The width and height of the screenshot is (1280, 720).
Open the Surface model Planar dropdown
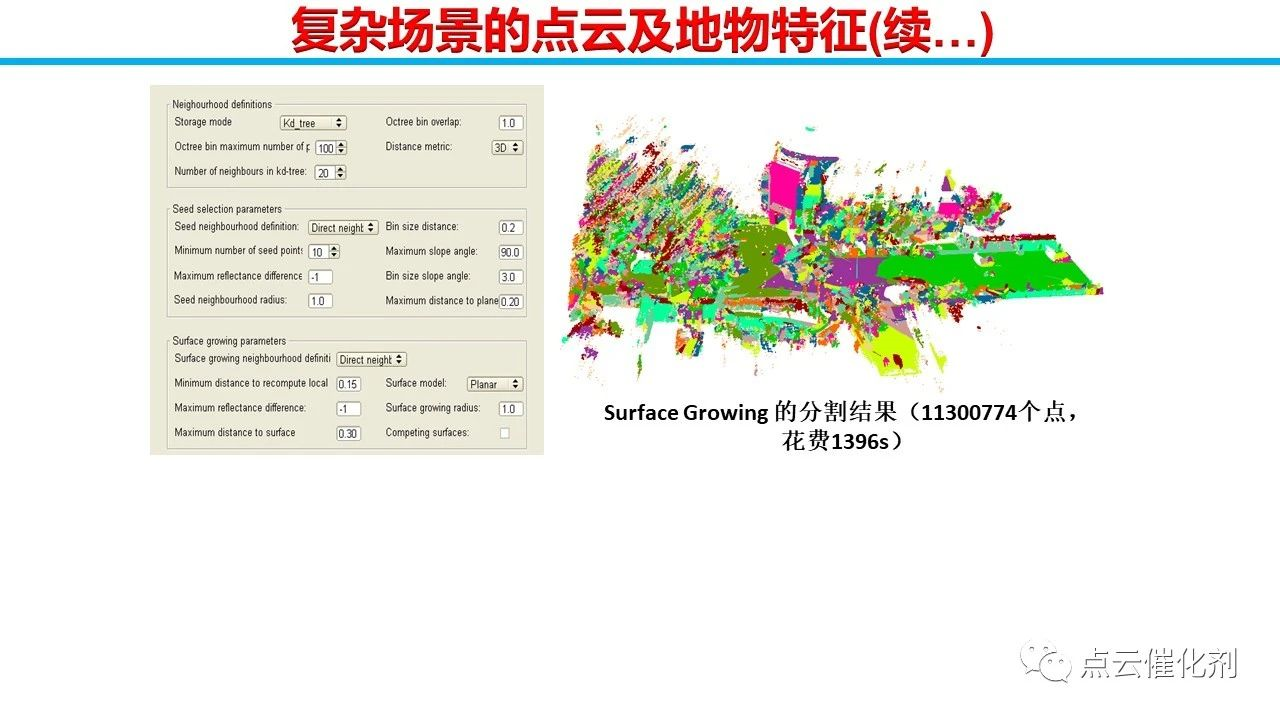pyautogui.click(x=495, y=384)
